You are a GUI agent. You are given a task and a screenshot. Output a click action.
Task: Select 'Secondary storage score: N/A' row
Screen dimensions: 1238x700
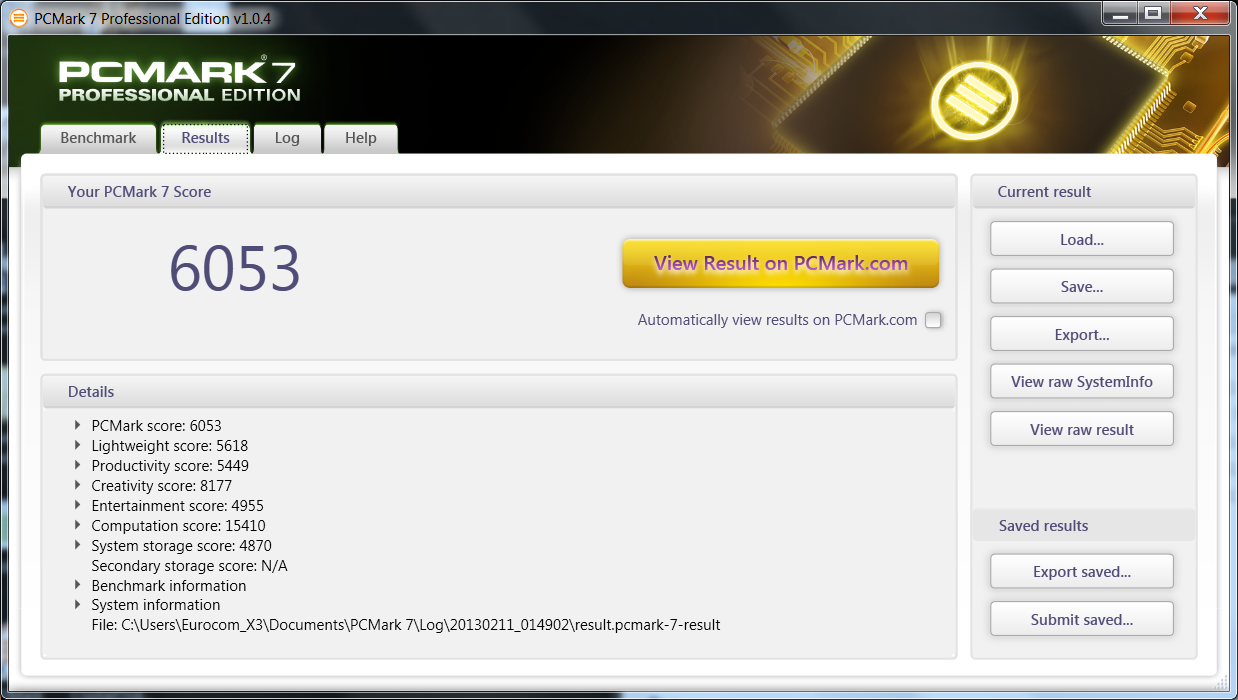[189, 566]
